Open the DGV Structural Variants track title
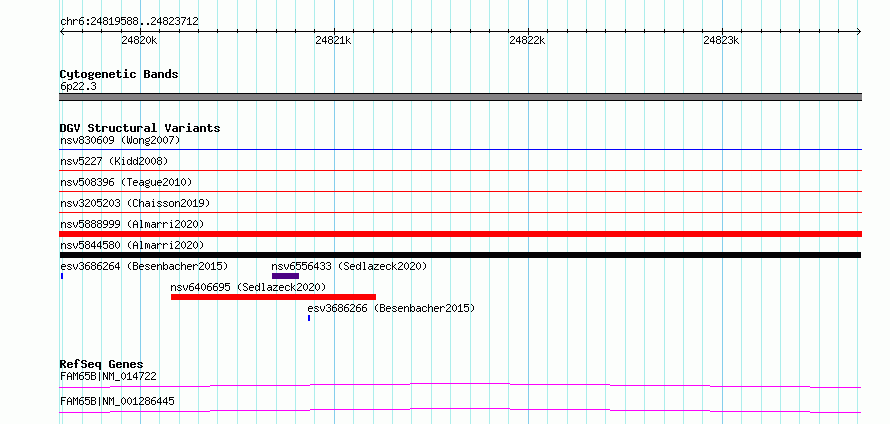 pyautogui.click(x=140, y=128)
